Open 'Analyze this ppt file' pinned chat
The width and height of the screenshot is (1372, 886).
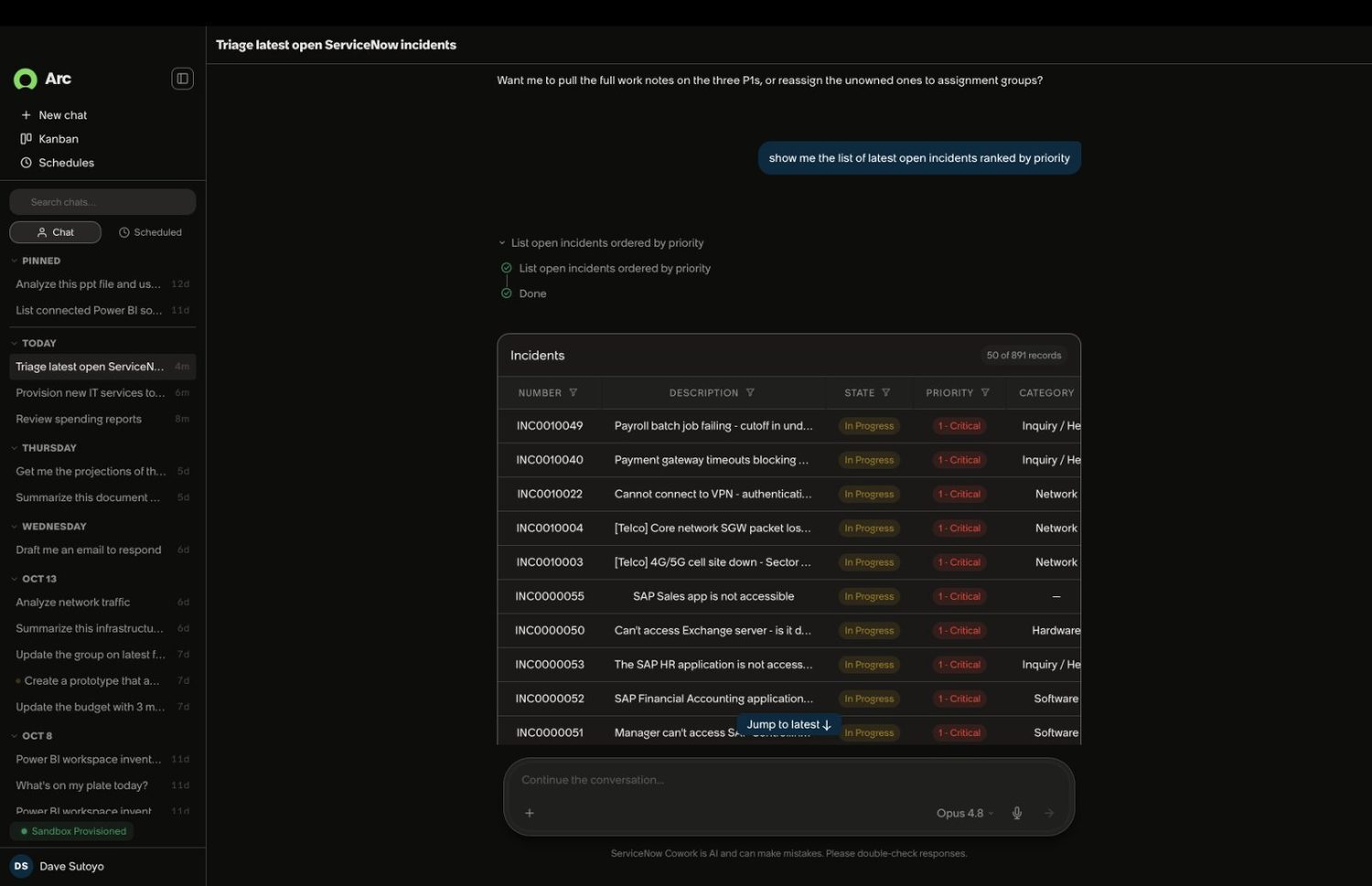(x=102, y=284)
